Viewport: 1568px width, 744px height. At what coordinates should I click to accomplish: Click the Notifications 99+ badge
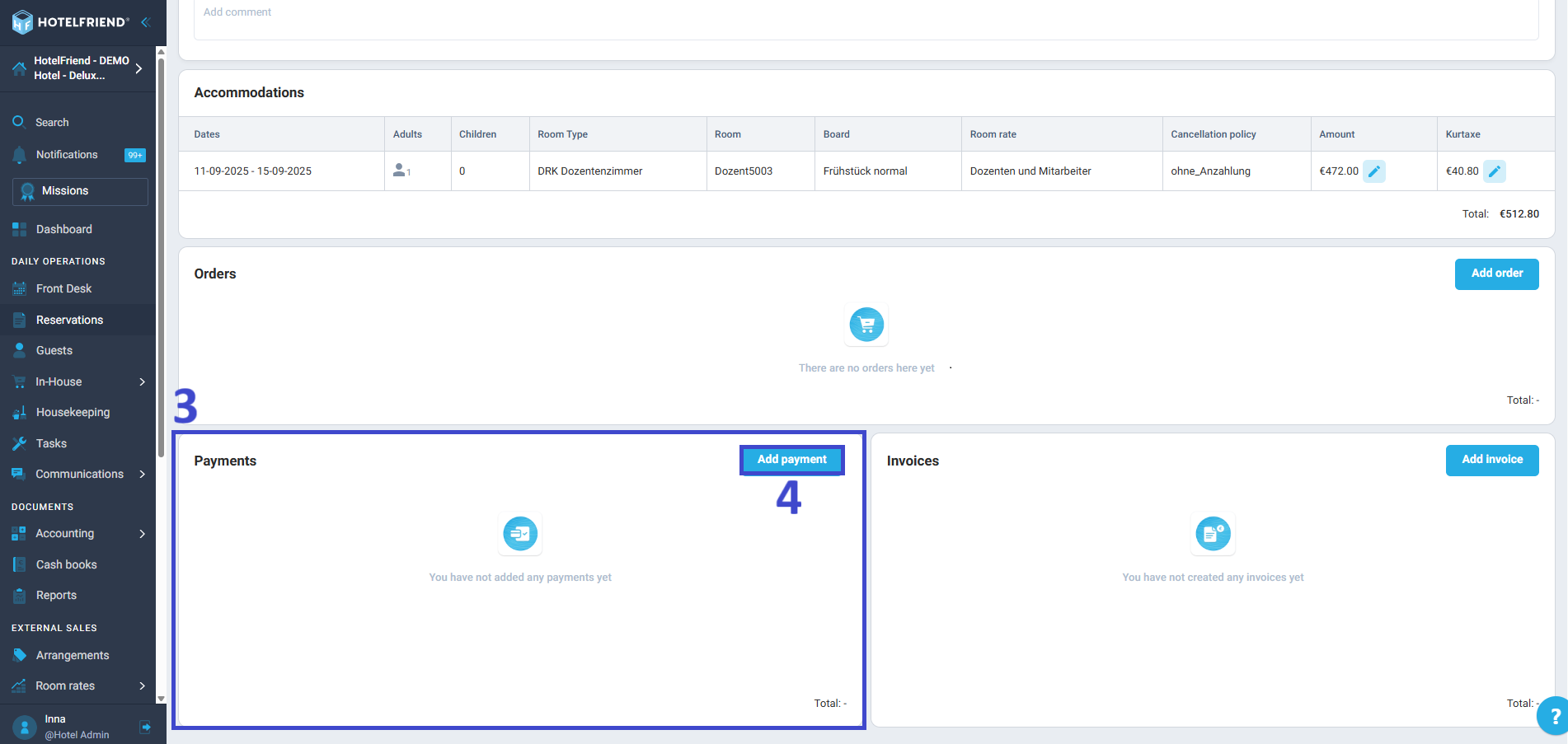coord(135,155)
